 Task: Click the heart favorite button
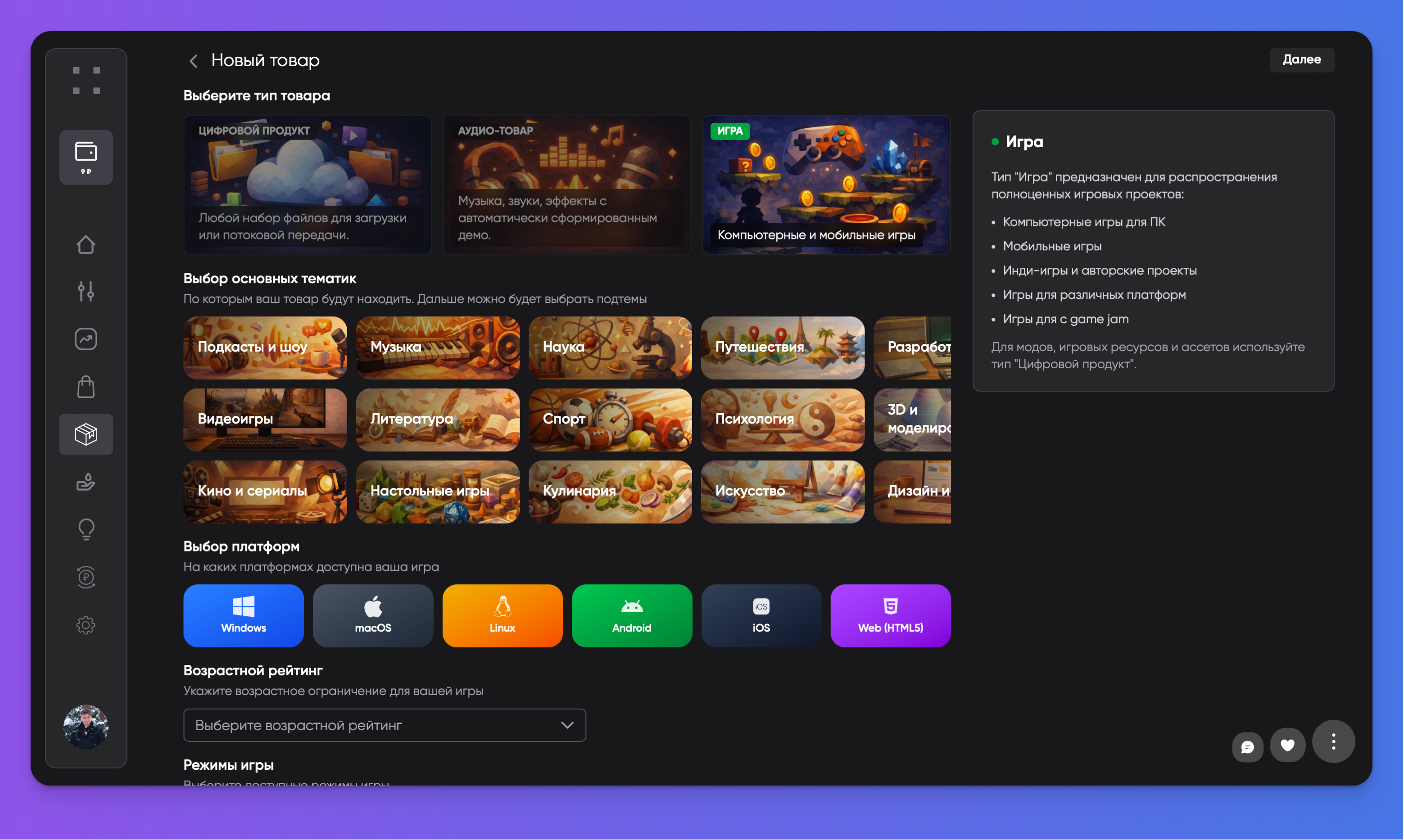[1287, 745]
